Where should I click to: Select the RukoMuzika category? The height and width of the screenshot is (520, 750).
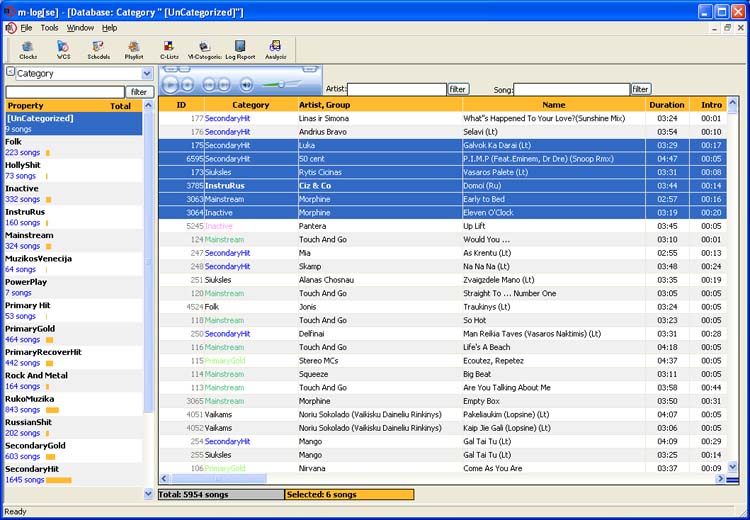tap(74, 404)
